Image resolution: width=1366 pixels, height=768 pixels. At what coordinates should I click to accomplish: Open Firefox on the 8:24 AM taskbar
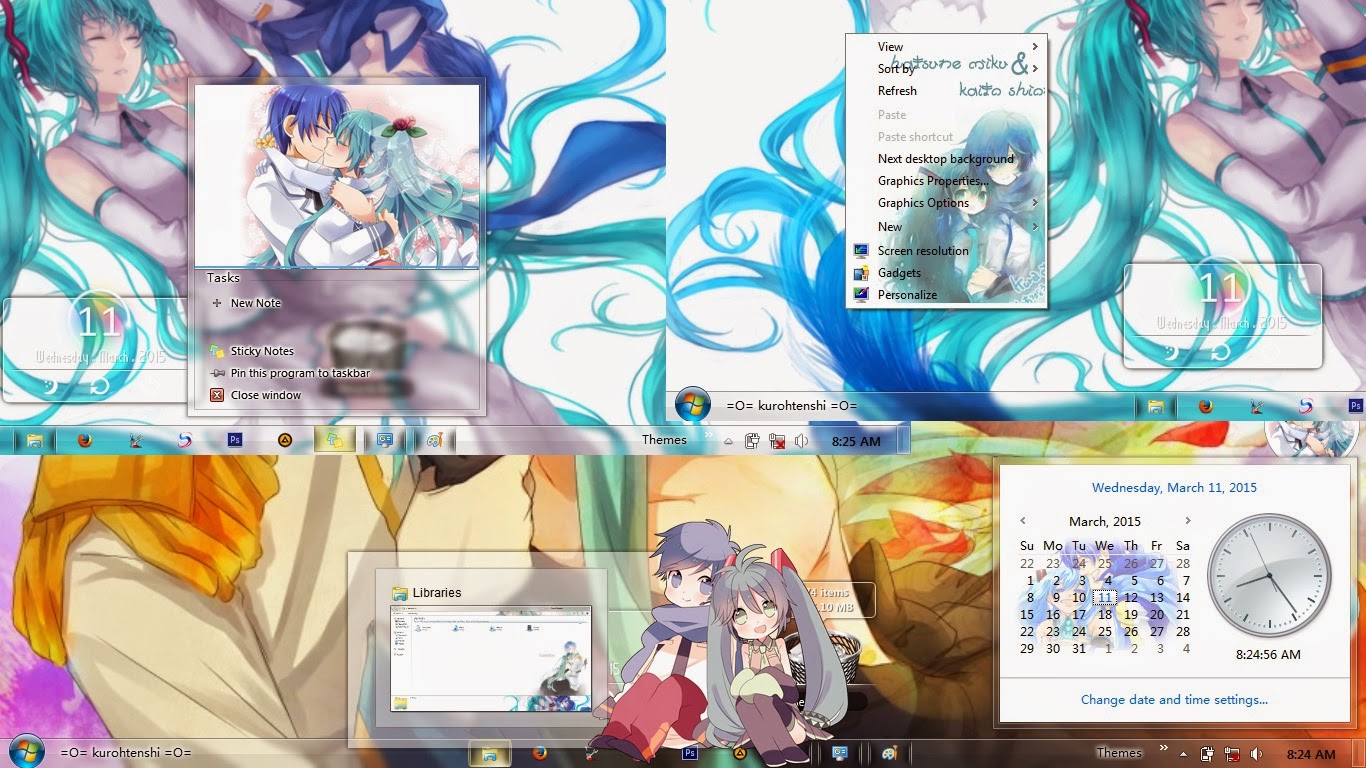[540, 753]
